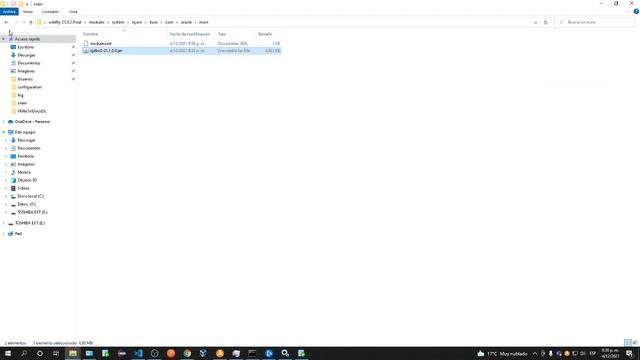Select OneDrive - Personal in sidebar
The image size is (640, 360).
point(32,122)
